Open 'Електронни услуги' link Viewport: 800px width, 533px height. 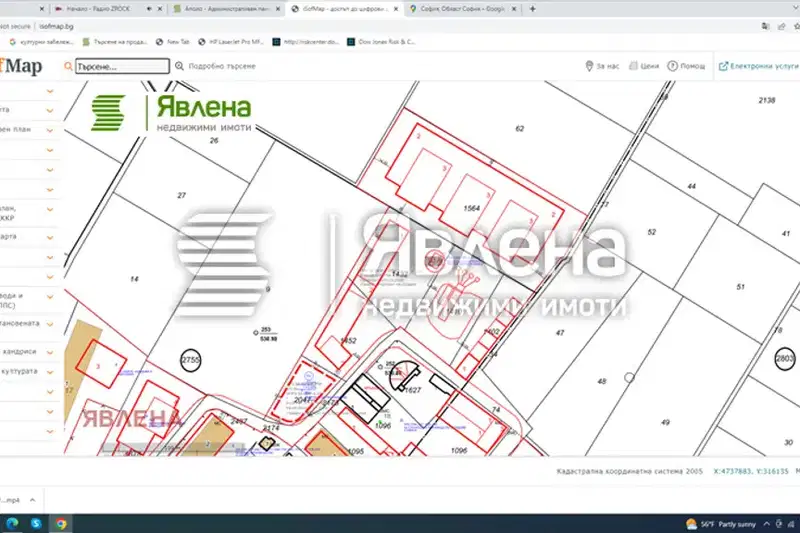[x=764, y=66]
